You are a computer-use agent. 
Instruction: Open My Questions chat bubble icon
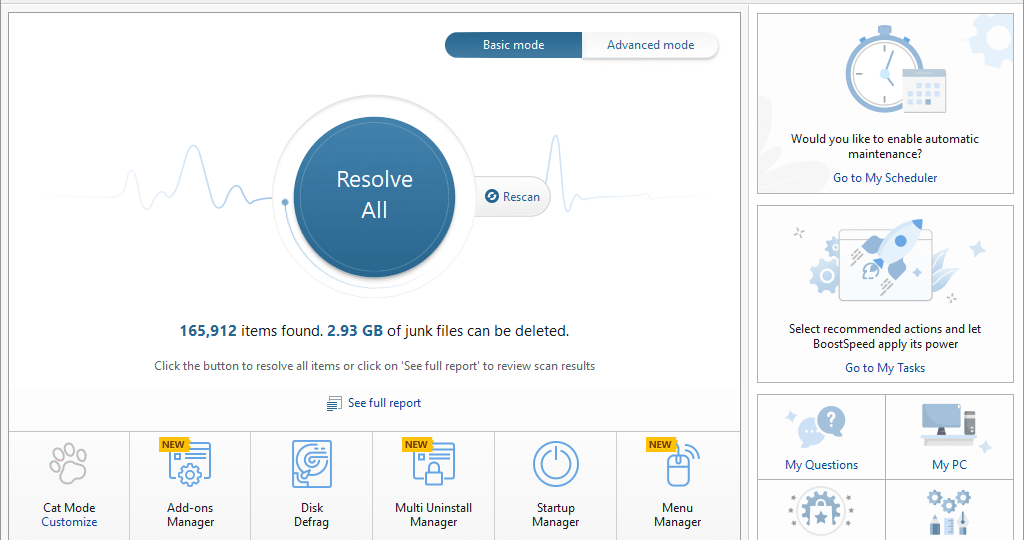817,426
